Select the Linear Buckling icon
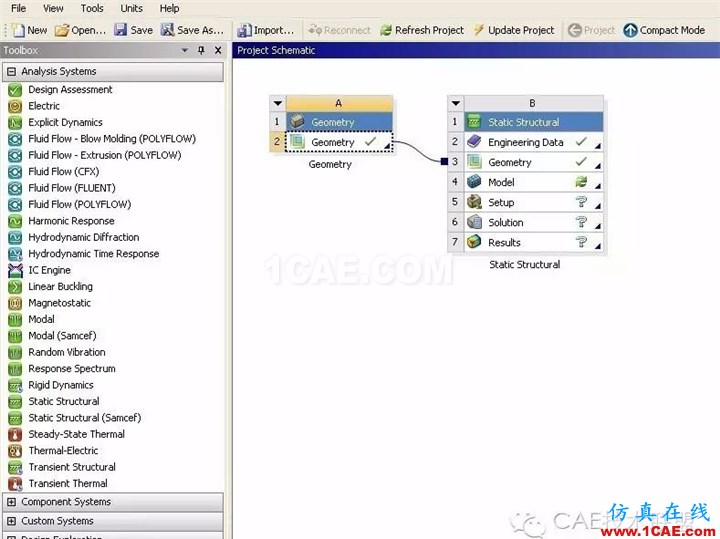 pyautogui.click(x=15, y=286)
